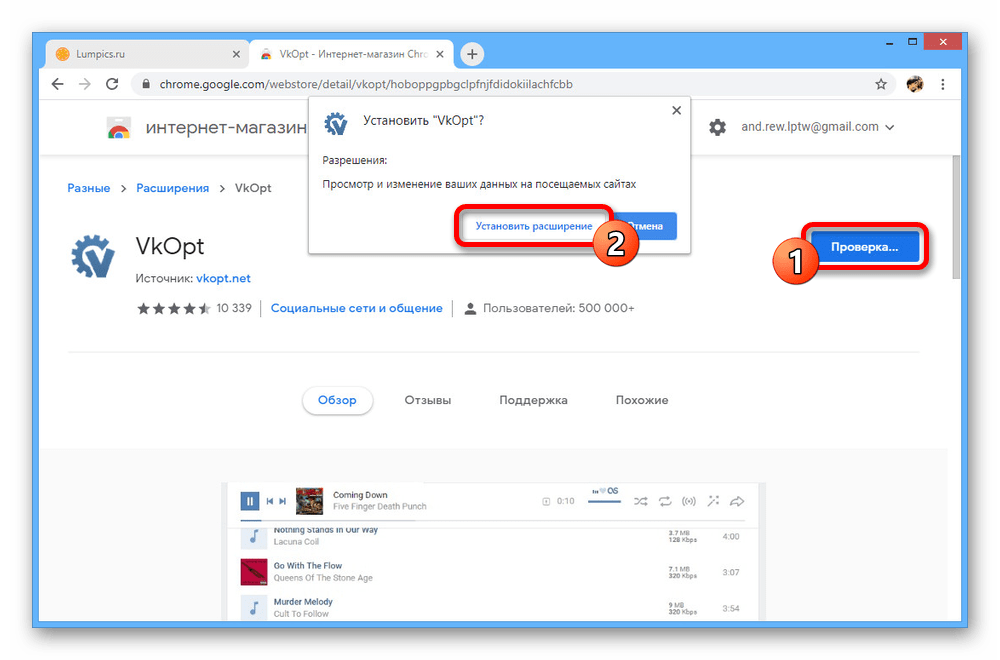Click the Coming Down album cover

pos(309,501)
